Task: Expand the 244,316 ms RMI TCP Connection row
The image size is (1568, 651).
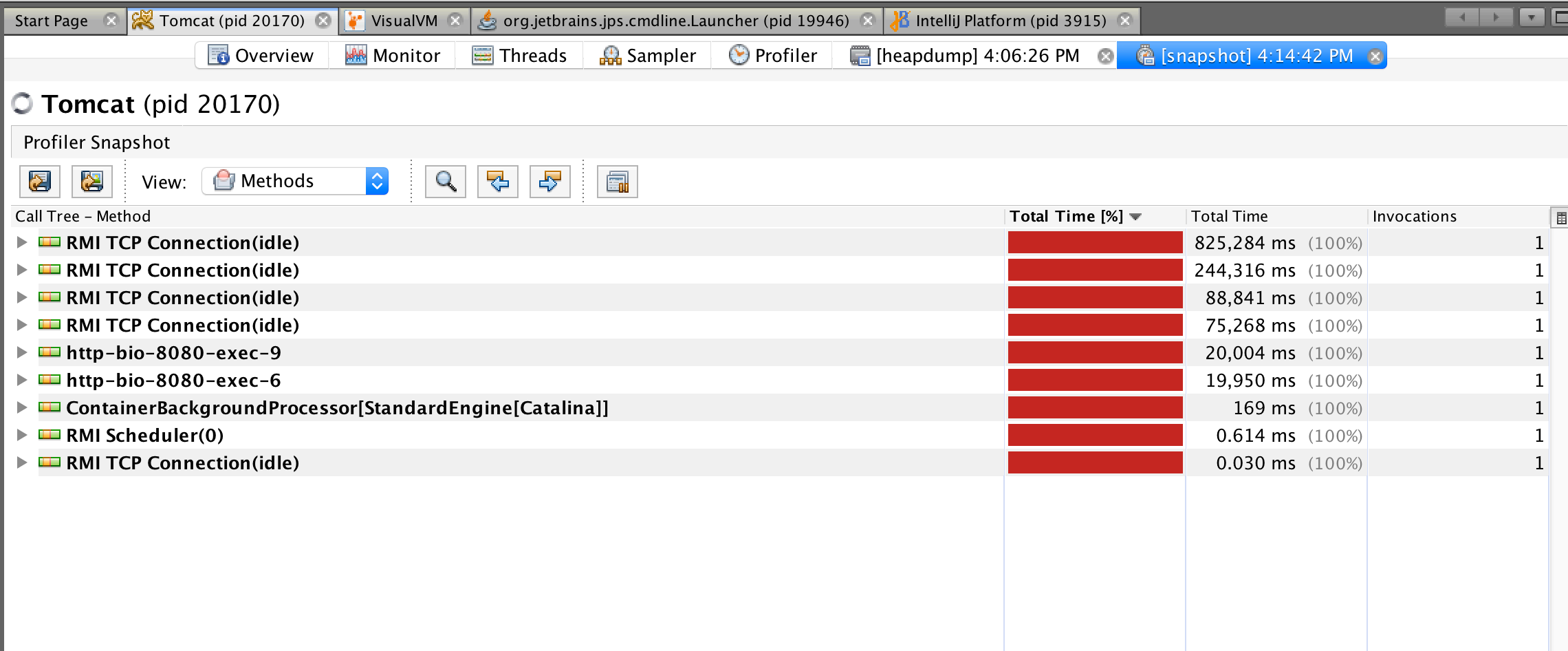Action: (x=22, y=270)
